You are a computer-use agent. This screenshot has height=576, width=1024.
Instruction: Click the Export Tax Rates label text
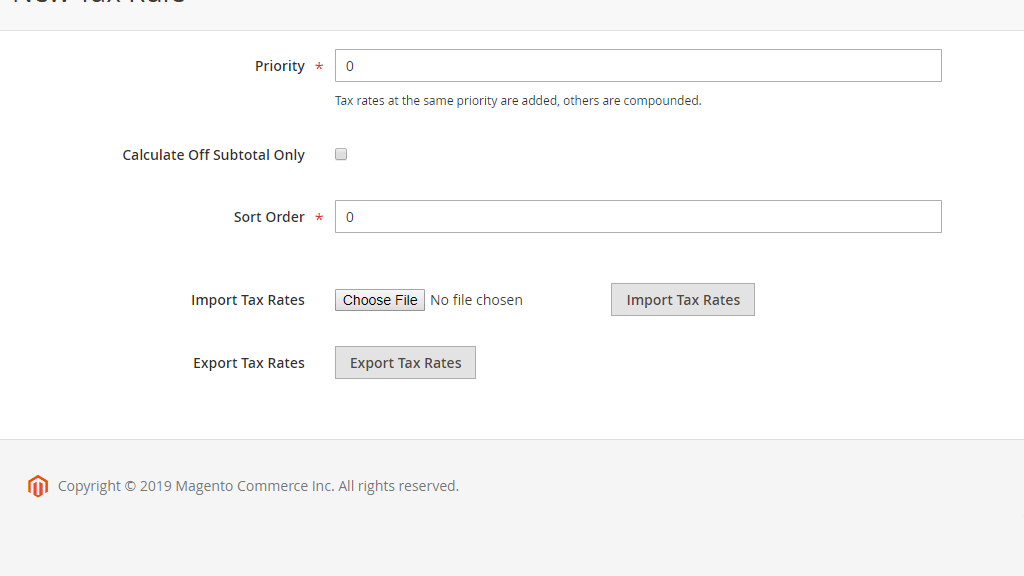pyautogui.click(x=248, y=362)
